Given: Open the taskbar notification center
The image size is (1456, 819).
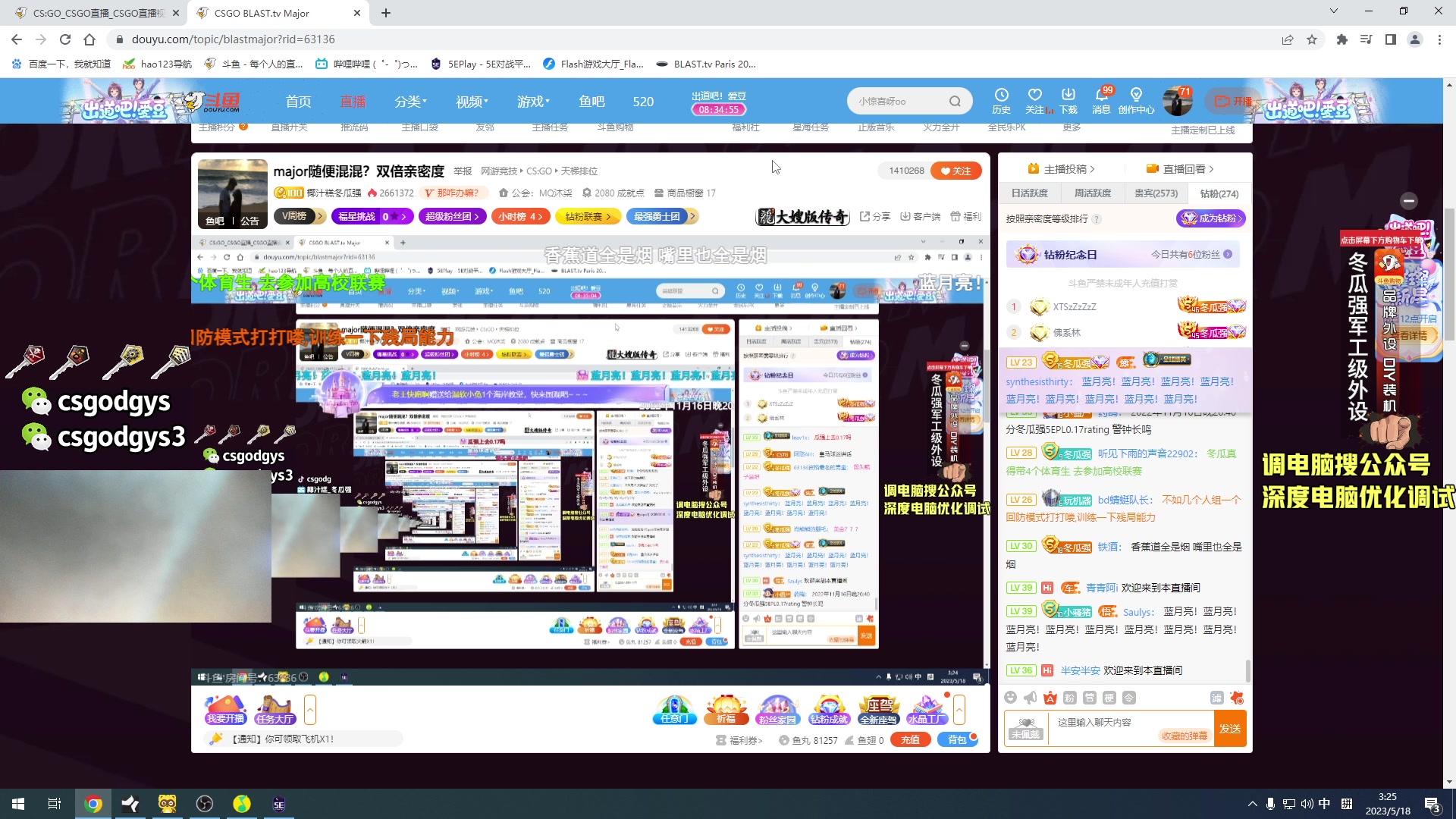Looking at the screenshot, I should click(1432, 804).
